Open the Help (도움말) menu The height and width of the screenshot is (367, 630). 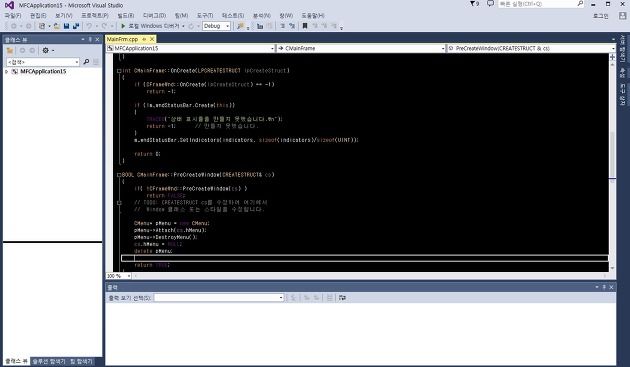pos(313,16)
